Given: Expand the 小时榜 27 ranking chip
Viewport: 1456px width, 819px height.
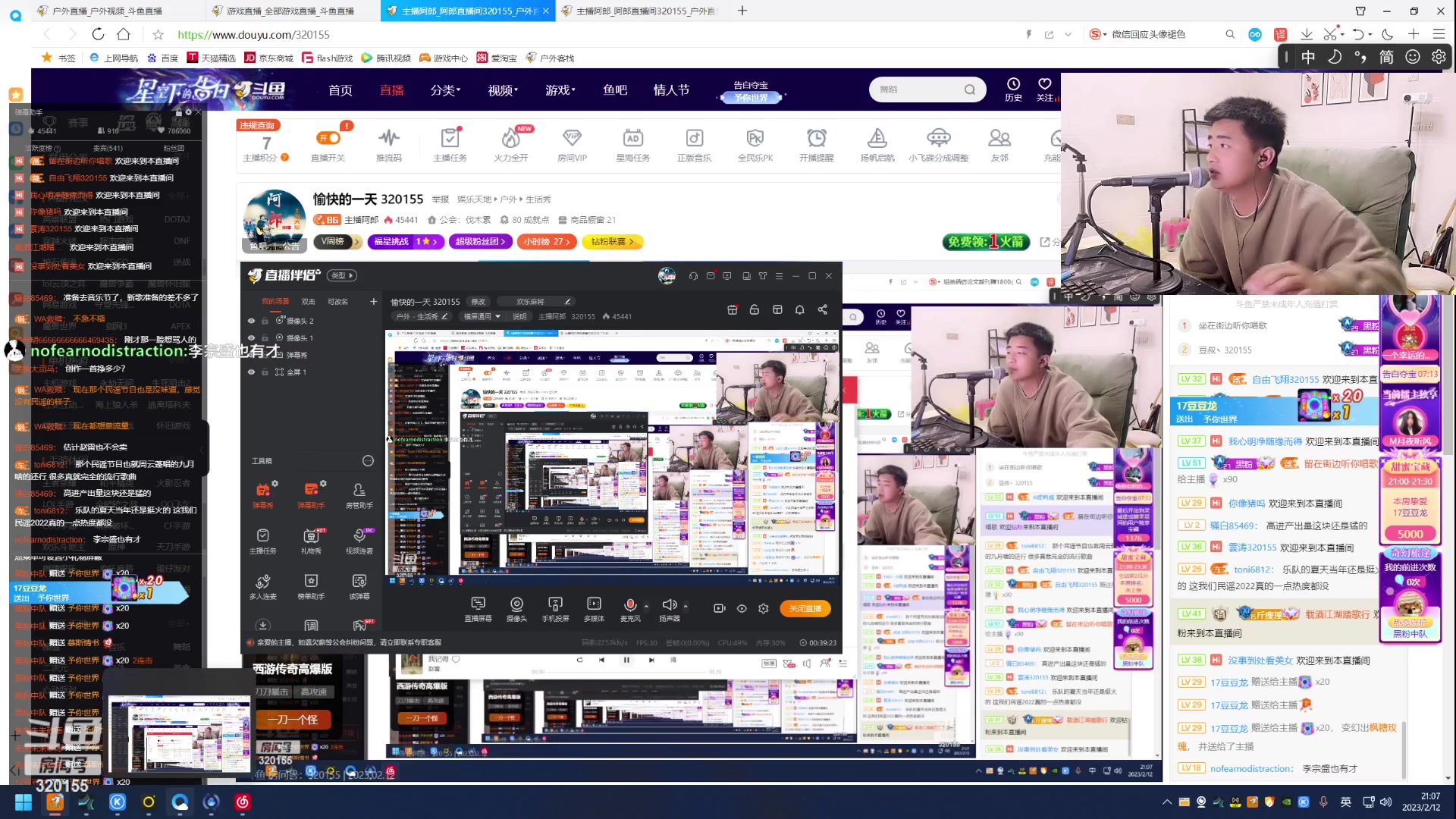Looking at the screenshot, I should coord(545,242).
